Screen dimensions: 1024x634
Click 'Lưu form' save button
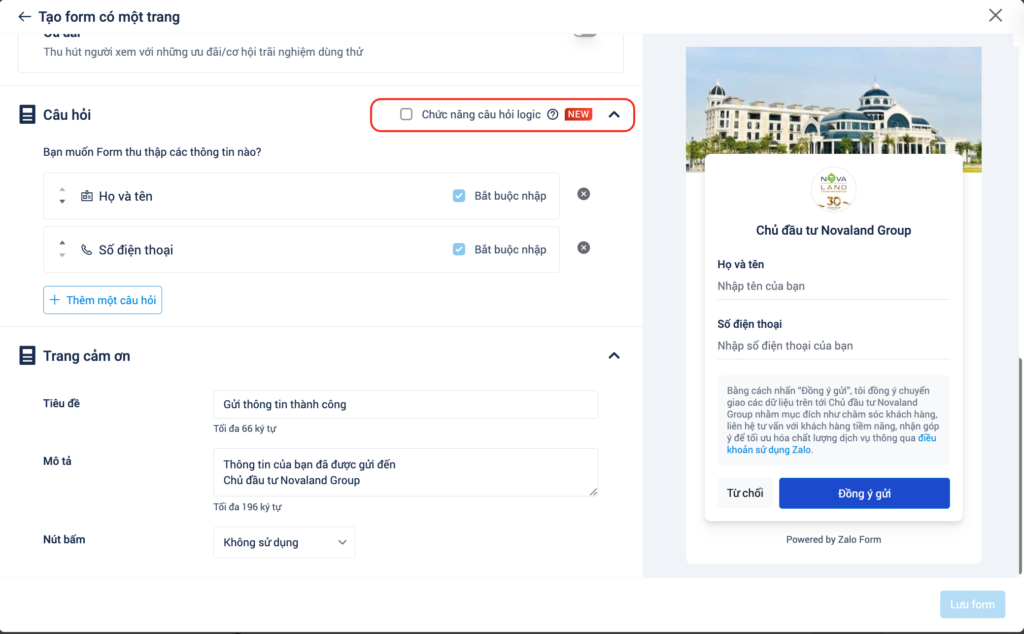pyautogui.click(x=972, y=604)
